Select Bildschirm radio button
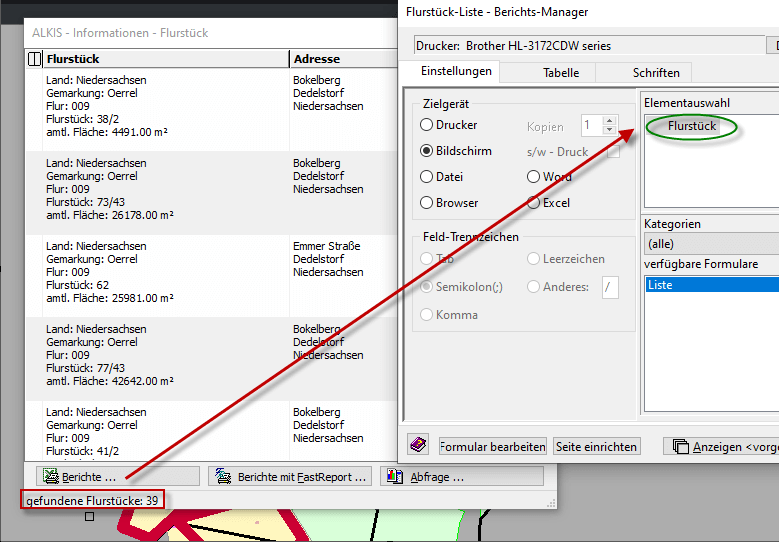The width and height of the screenshot is (779, 542). tap(427, 151)
